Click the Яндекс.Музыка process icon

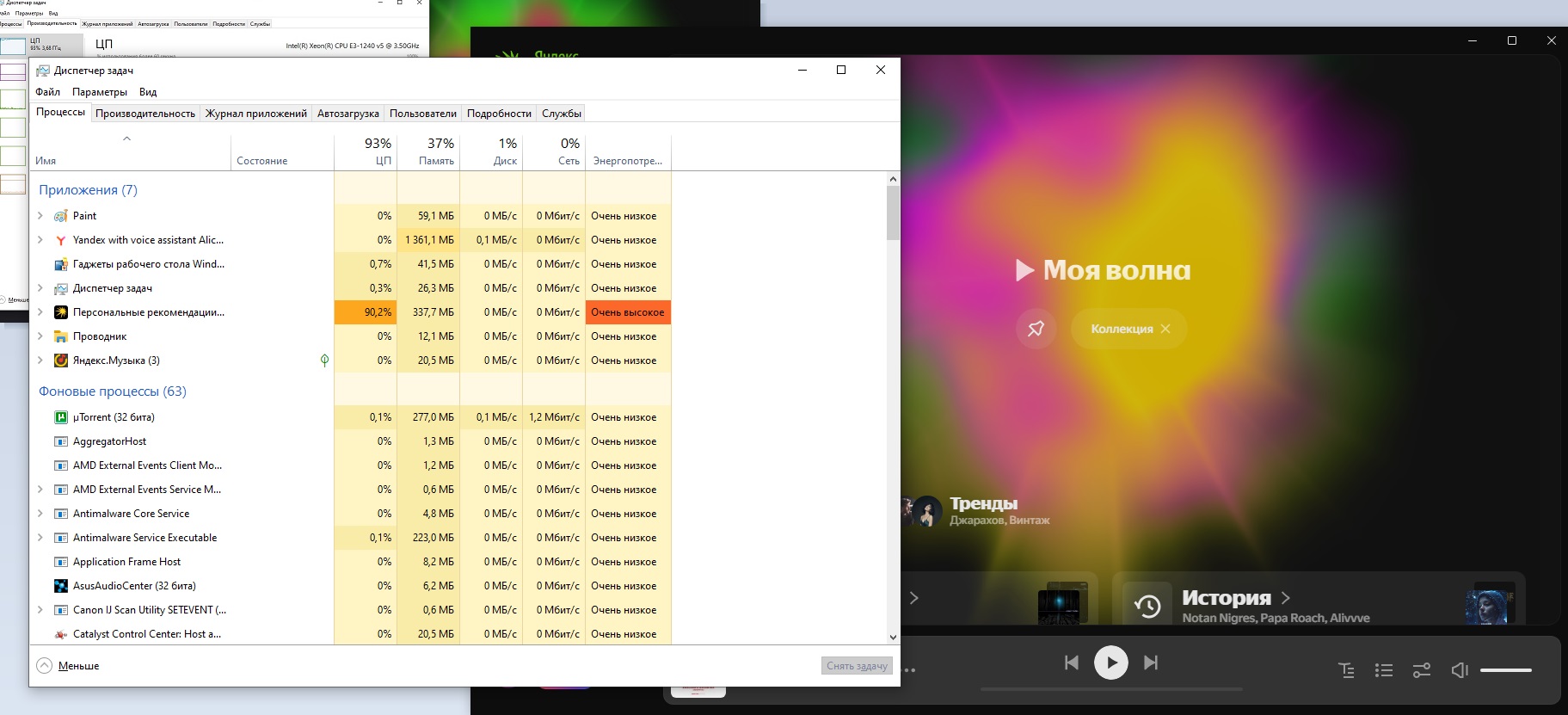[x=61, y=361]
